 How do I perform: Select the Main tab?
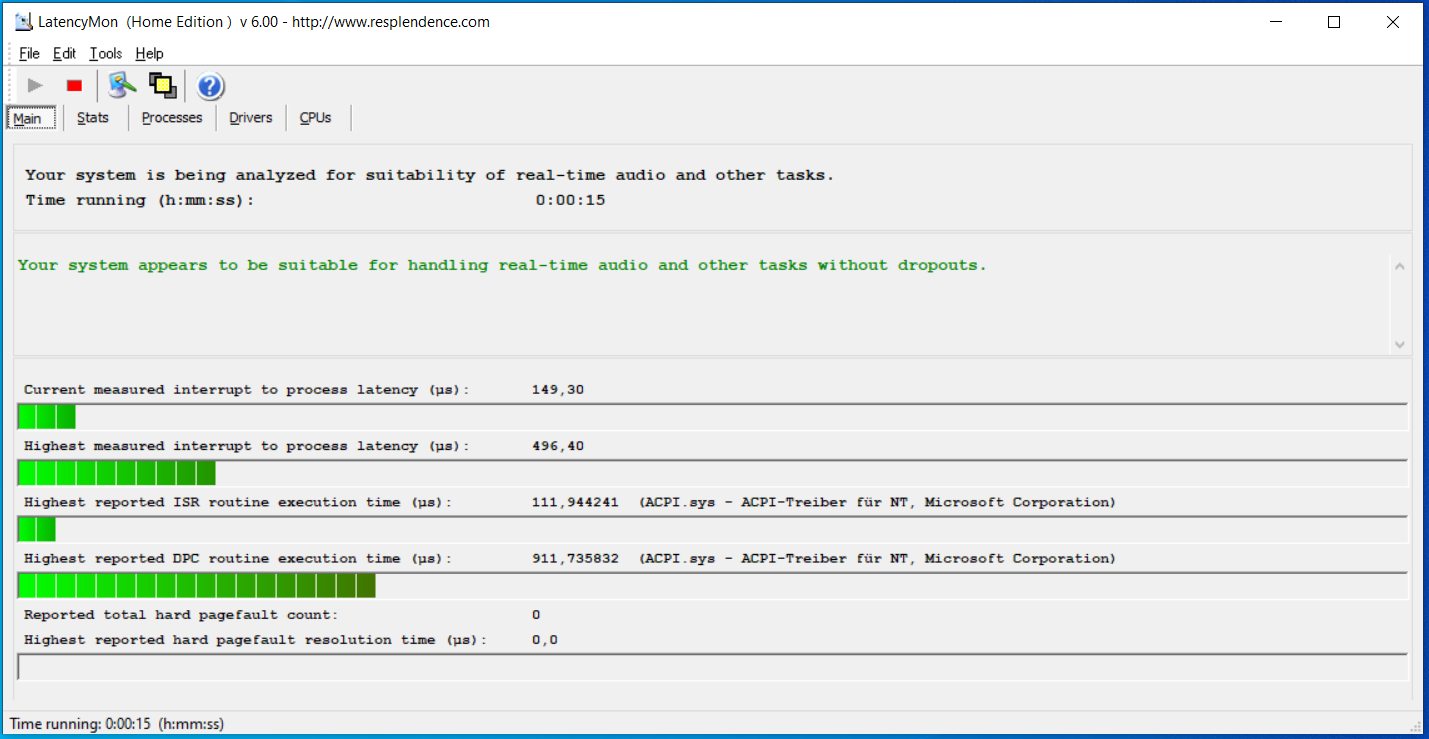(x=28, y=119)
